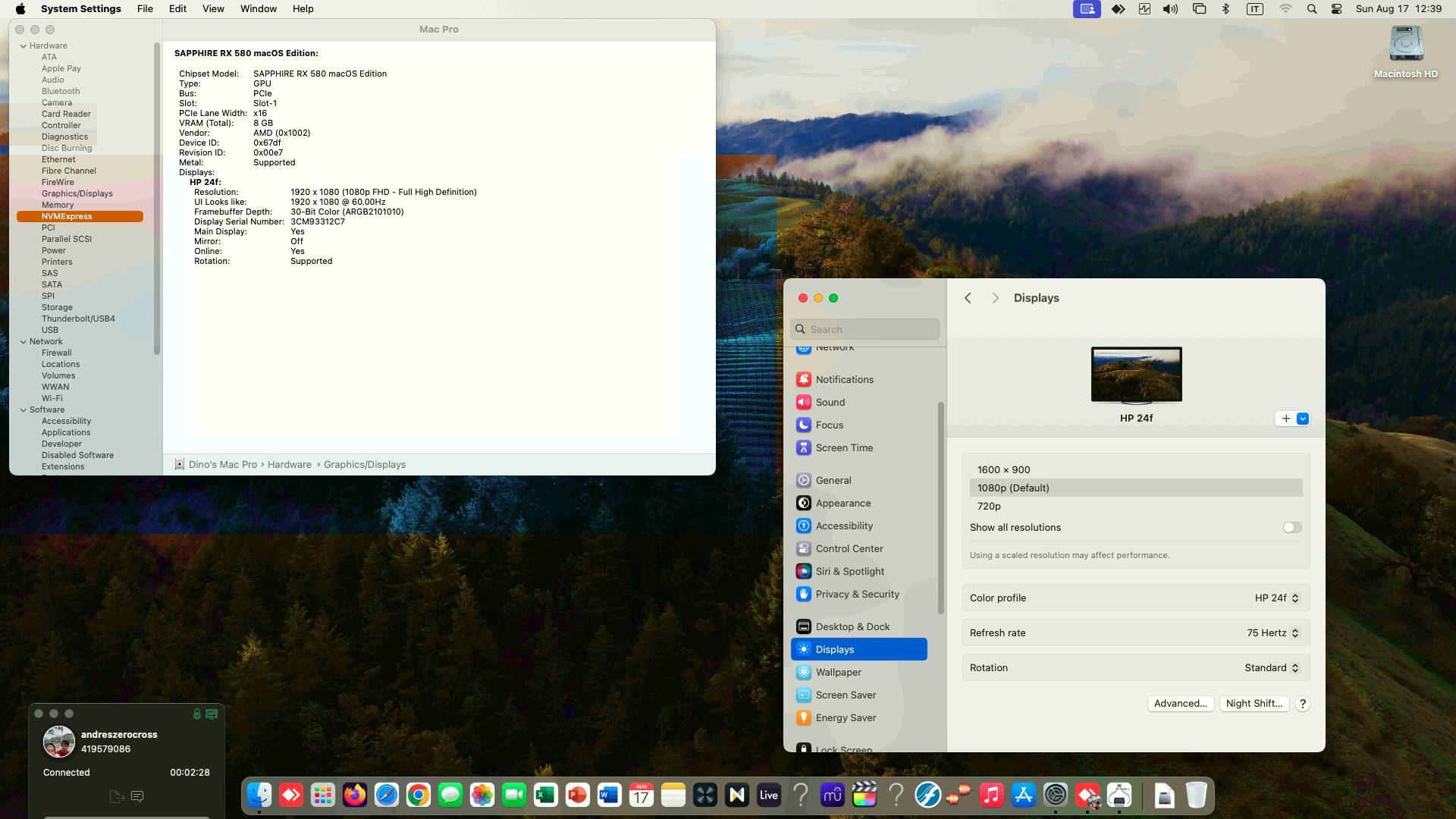Select Wi-Fi in the Network list

pyautogui.click(x=52, y=398)
